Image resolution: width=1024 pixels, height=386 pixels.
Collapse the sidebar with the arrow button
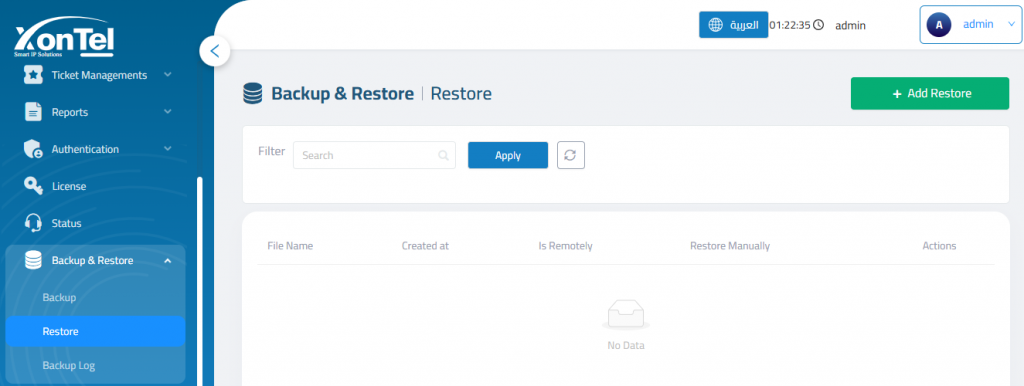[214, 51]
